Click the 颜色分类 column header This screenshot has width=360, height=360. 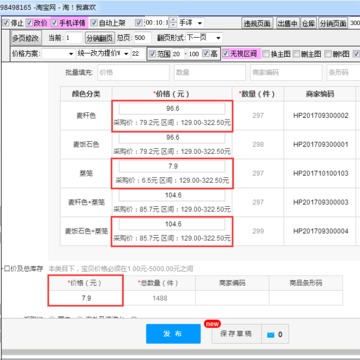(x=86, y=94)
